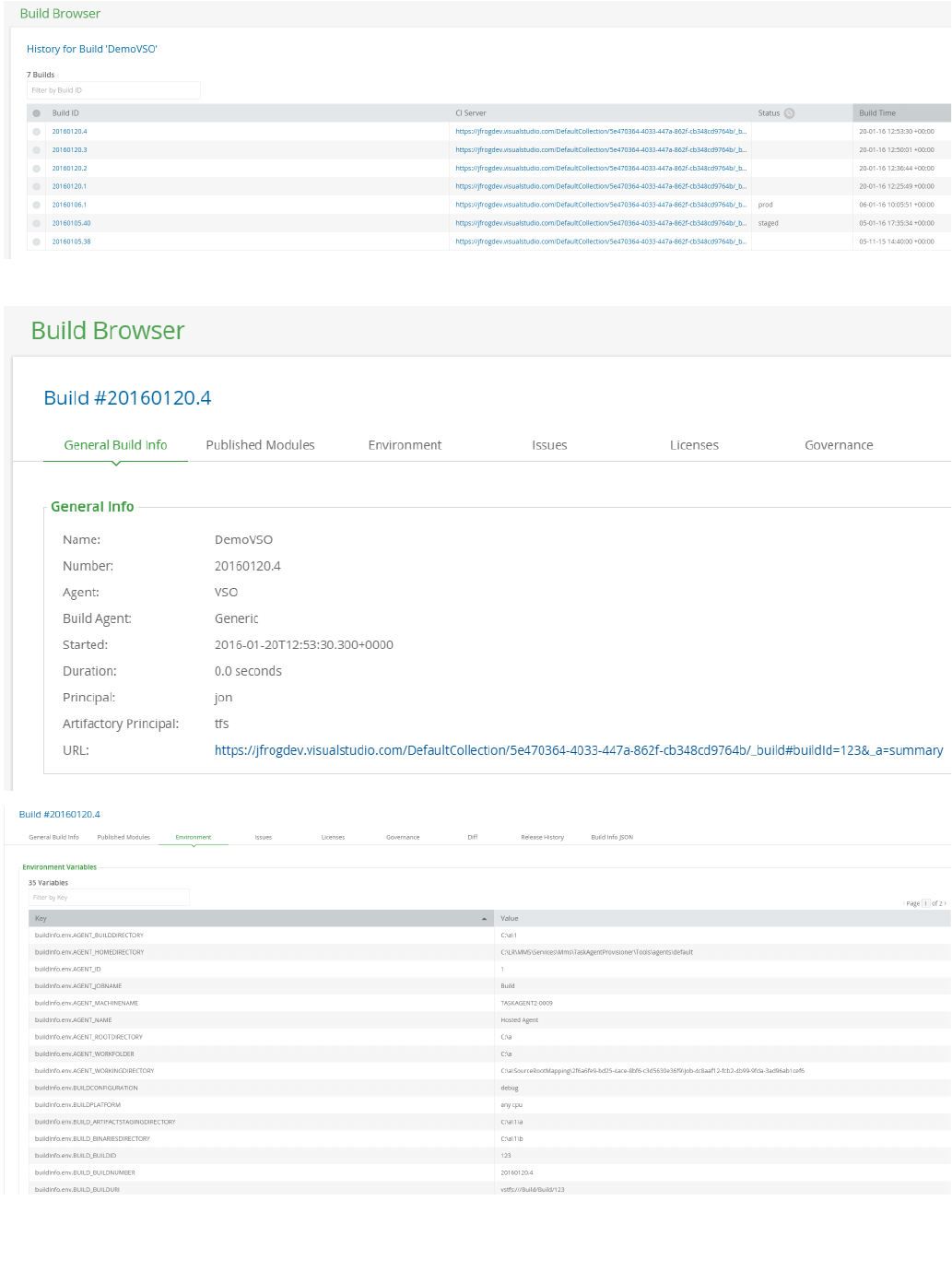
Task: Open the Build Info JSON tab
Action: (x=612, y=838)
